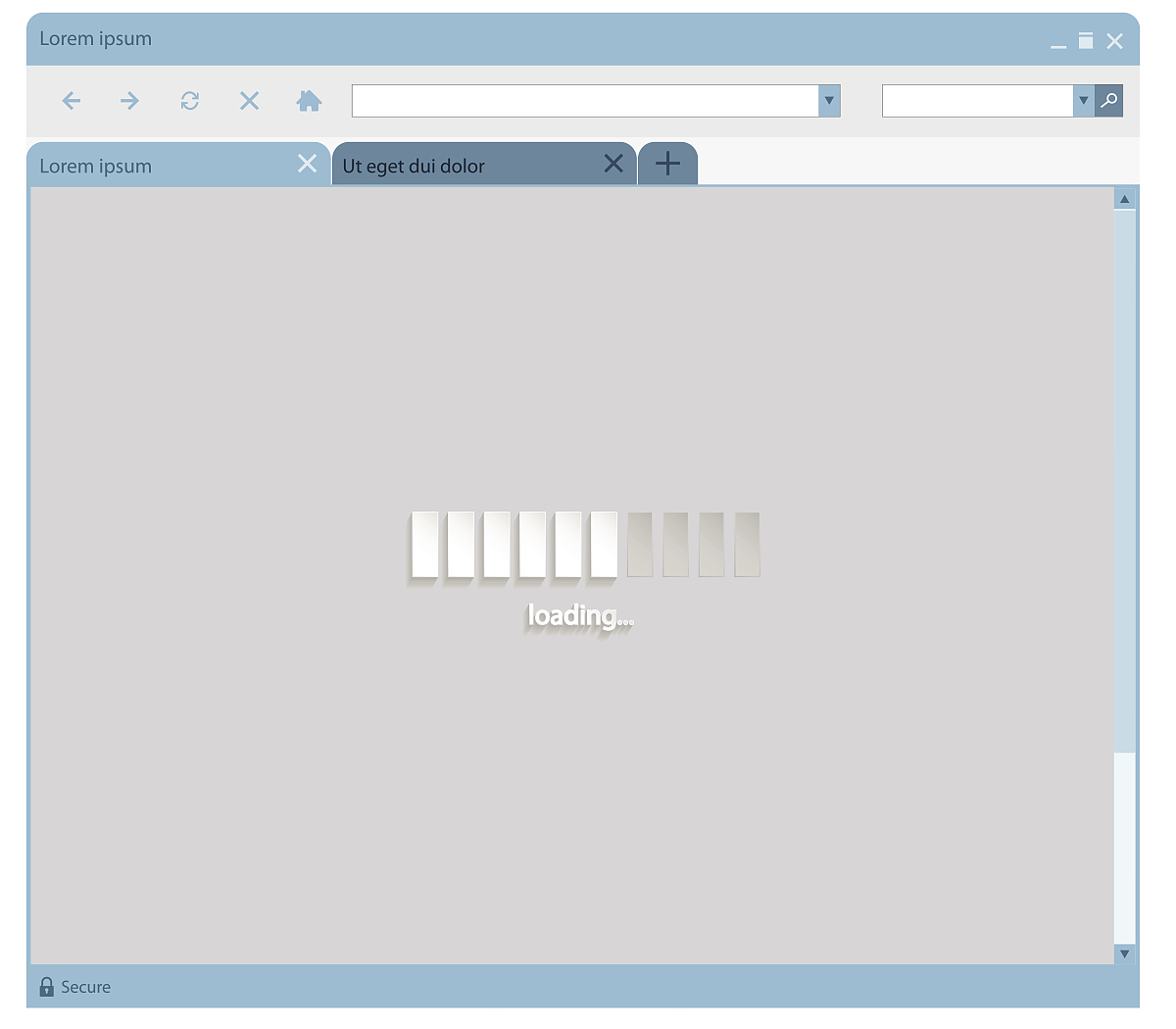Click the padlock Secure icon
The image size is (1176, 1029).
pos(46,987)
